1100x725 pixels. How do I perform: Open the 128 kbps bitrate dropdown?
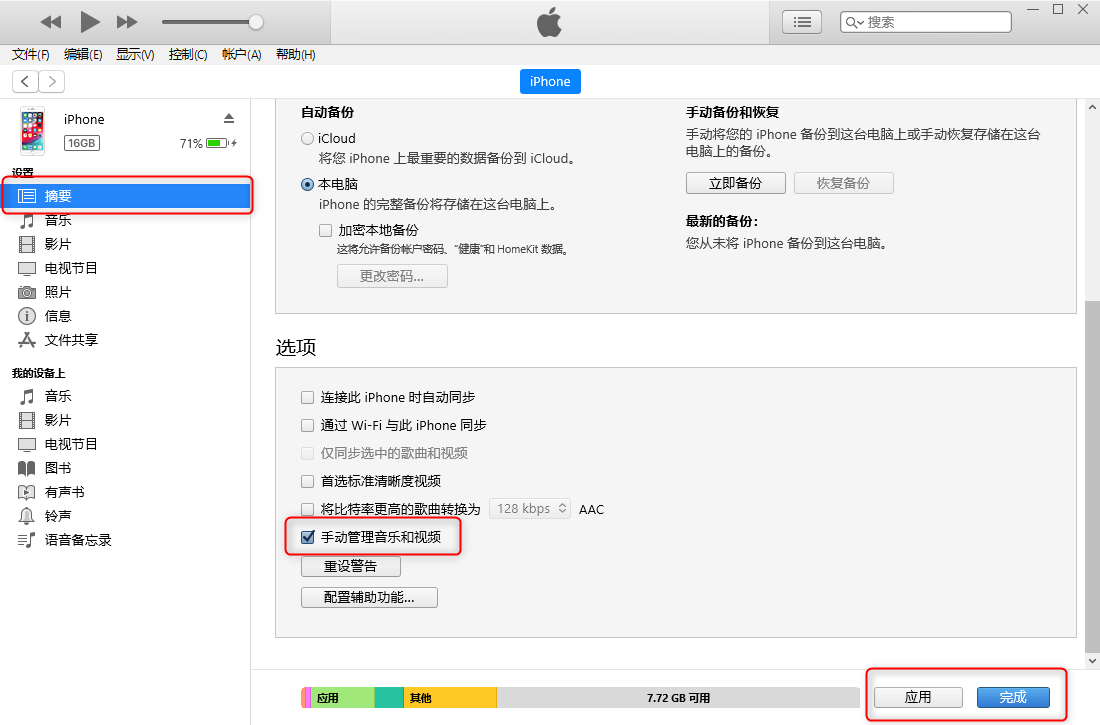pos(530,509)
